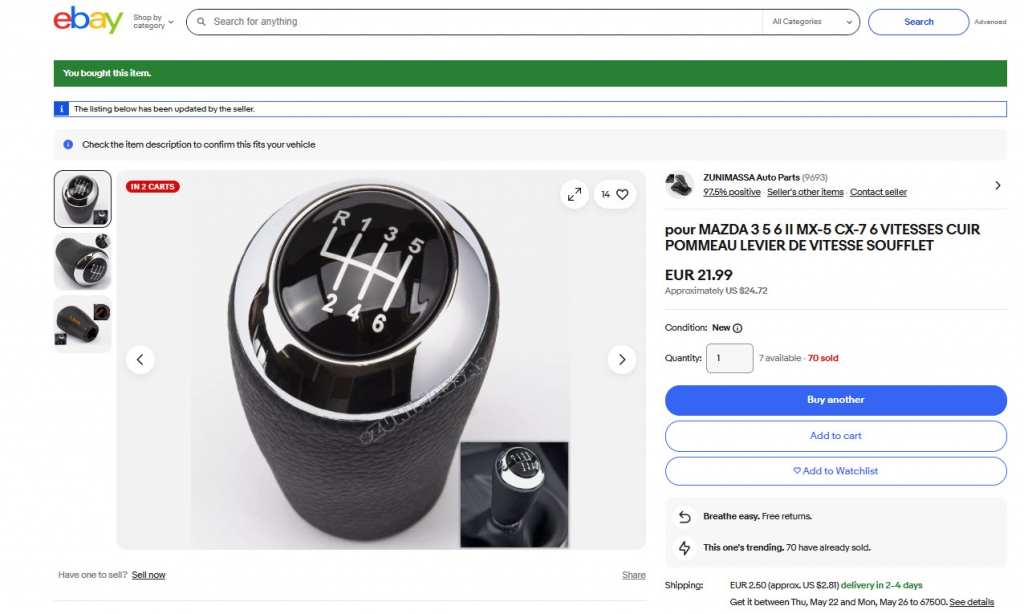Click the info icon beside listing updated notice
Screen dimensions: 1024x614
point(61,109)
